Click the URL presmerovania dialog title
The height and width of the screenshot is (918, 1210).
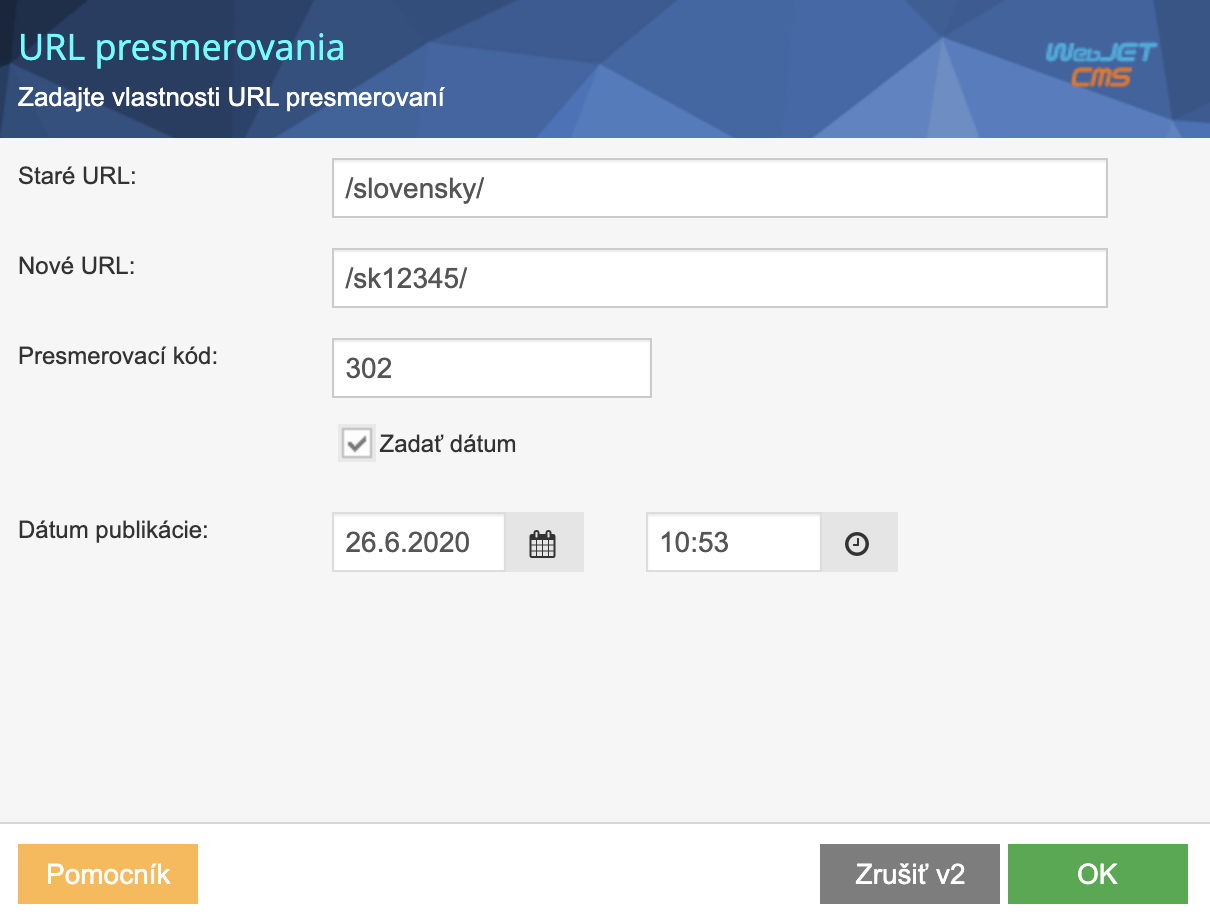click(183, 47)
